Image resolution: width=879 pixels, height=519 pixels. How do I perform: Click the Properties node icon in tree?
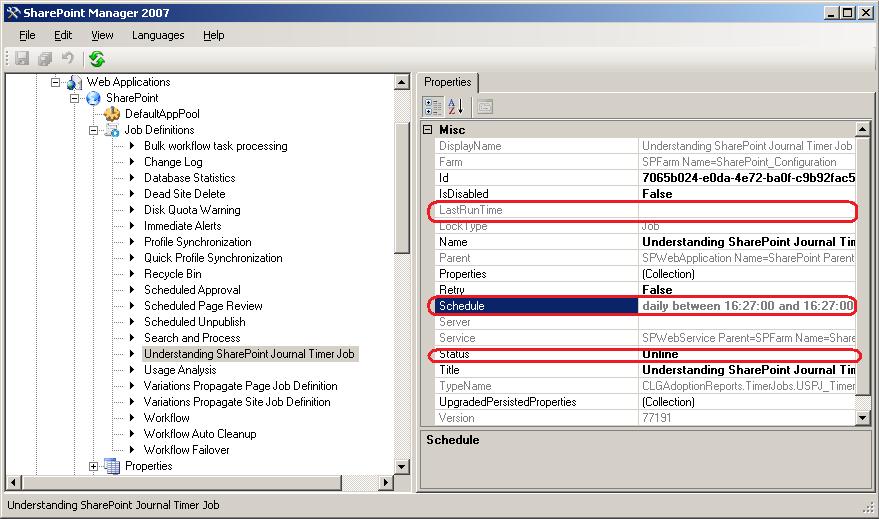[112, 466]
